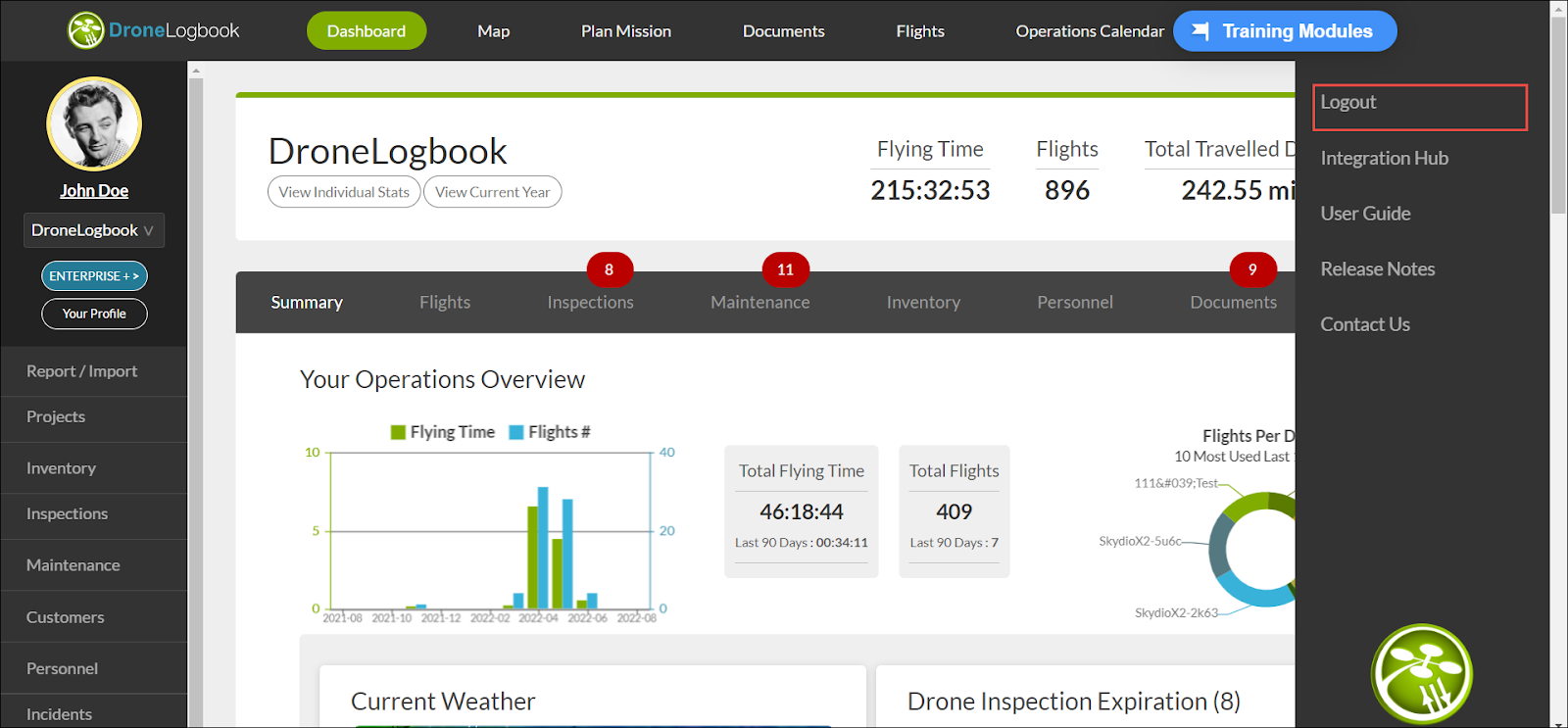Toggle the Flights # legend swatch
This screenshot has height=728, width=1568.
[x=516, y=432]
